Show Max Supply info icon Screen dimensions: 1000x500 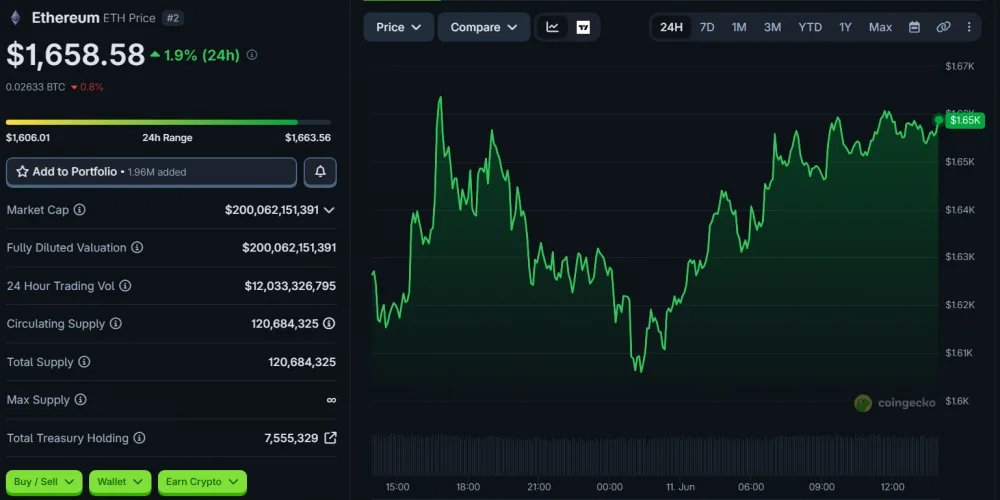click(x=80, y=400)
